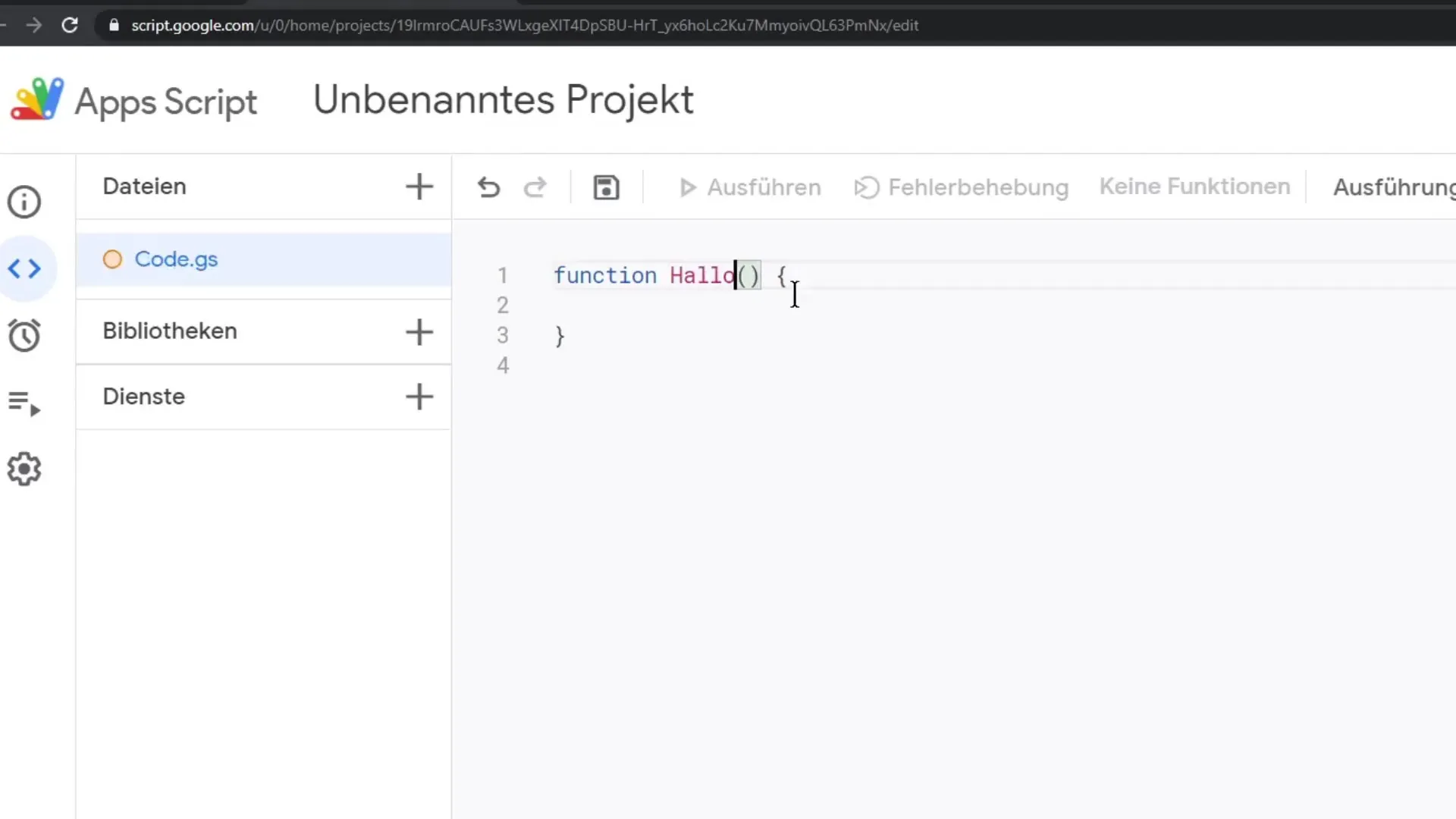
Task: Open the project Overview info icon
Action: [x=24, y=202]
